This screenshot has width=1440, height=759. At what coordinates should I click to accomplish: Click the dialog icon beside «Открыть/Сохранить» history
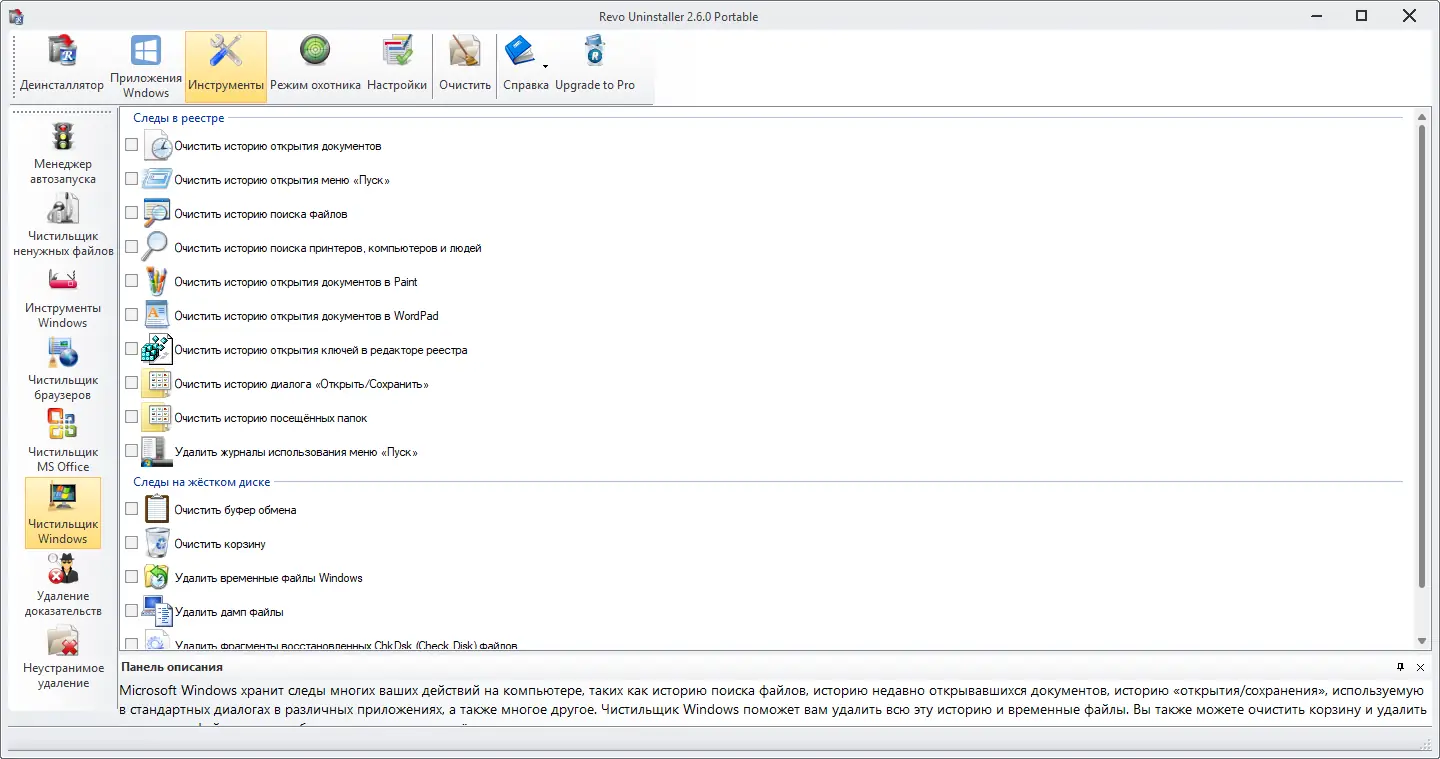[157, 383]
